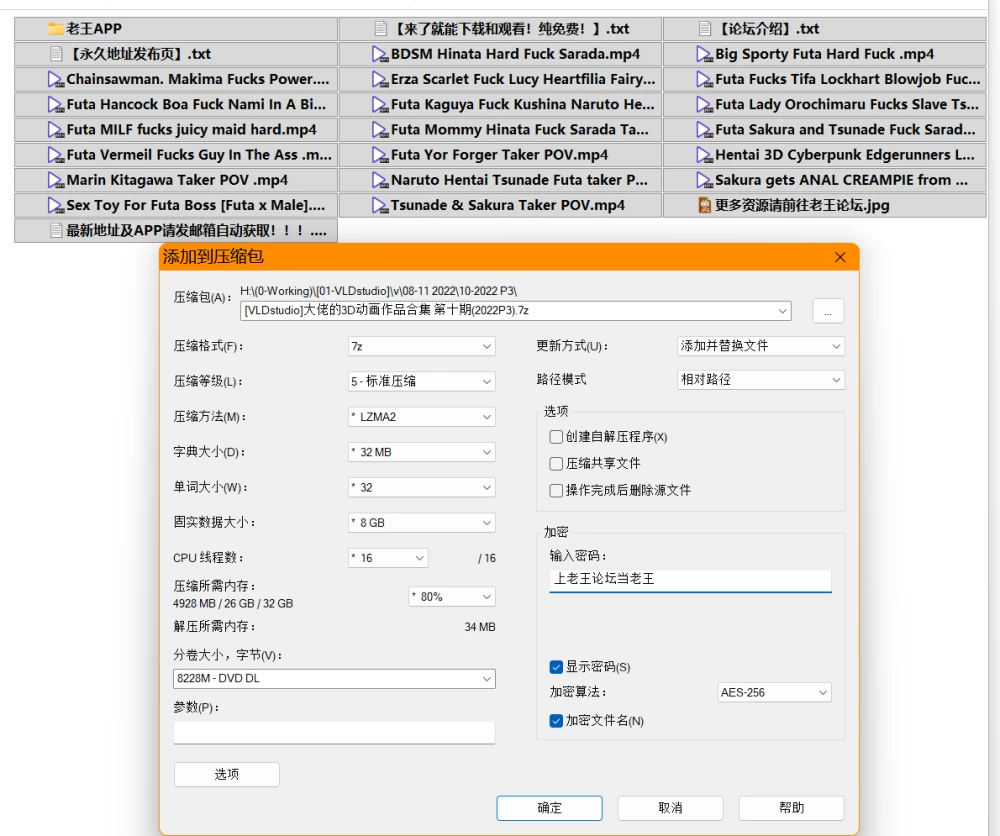Screen dimensions: 1000x836
Task: Click the 压缩格式(F) label
Action: [208, 346]
